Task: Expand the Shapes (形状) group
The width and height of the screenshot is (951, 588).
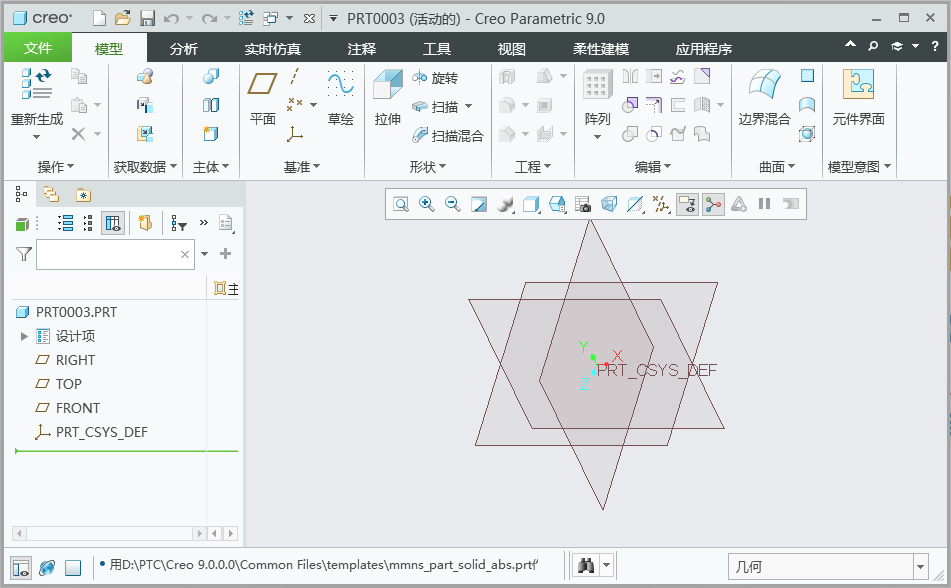Action: 428,167
